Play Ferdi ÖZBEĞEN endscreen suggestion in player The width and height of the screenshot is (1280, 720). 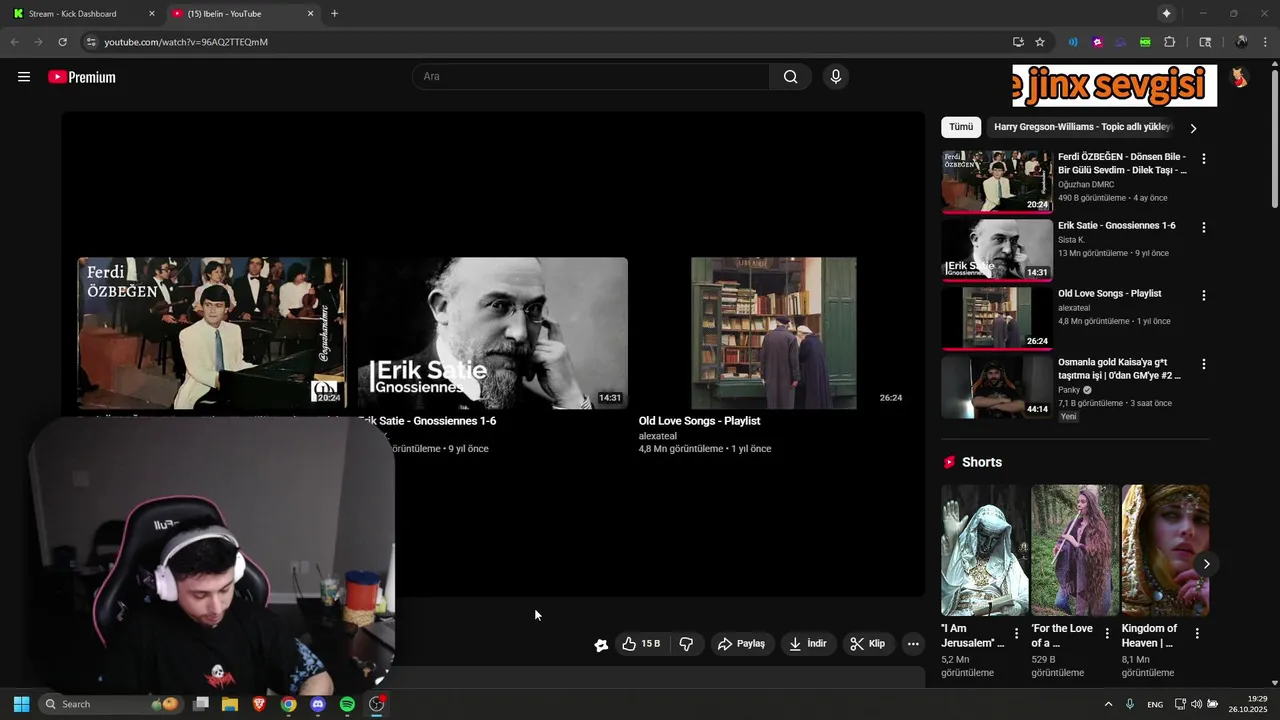[x=212, y=333]
